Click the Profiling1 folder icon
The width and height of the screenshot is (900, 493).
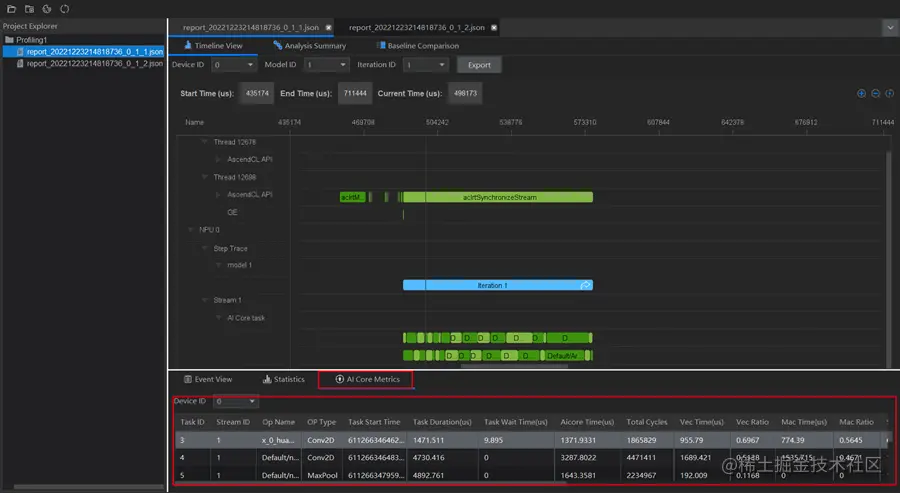click(x=9, y=40)
